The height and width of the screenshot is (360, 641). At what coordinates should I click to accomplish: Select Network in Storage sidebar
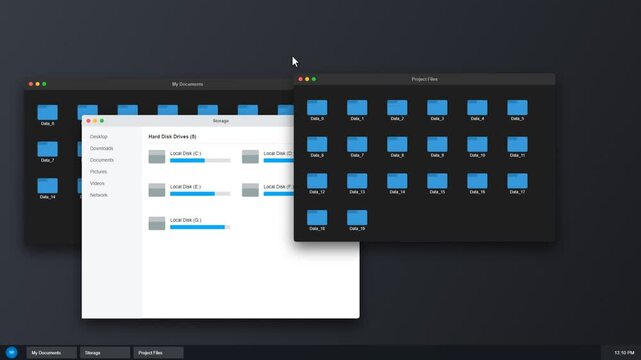tap(99, 195)
